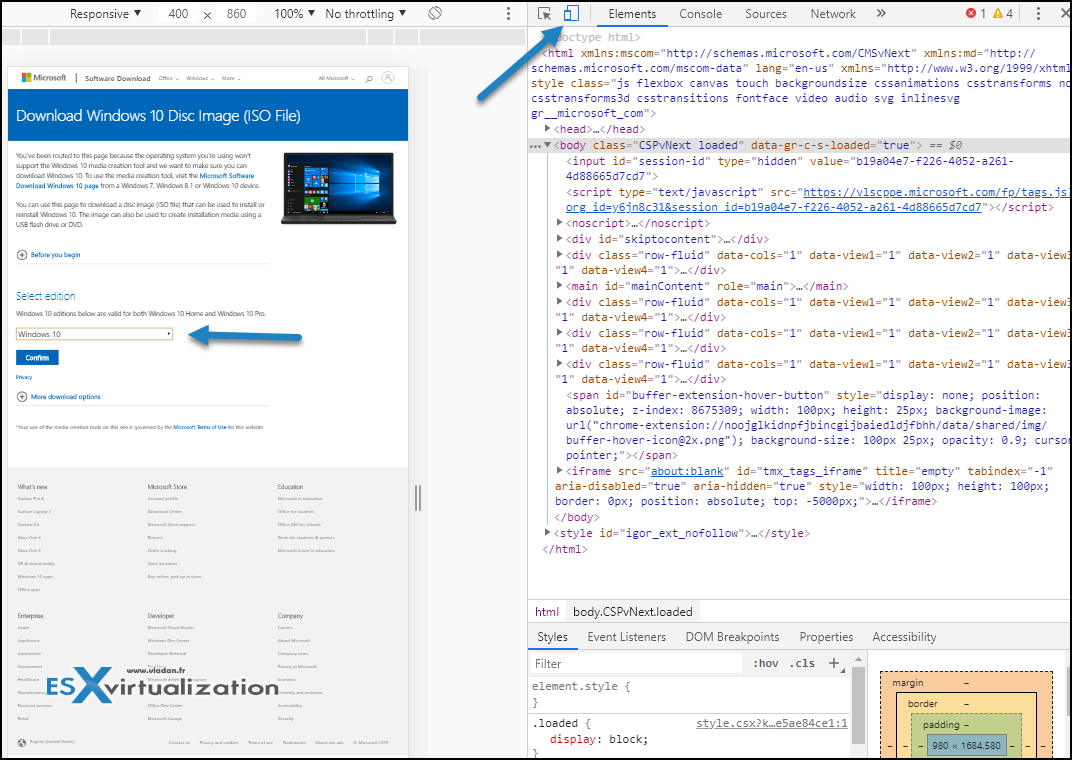The image size is (1072, 760).
Task: Open the network conditions disable icon
Action: (434, 13)
